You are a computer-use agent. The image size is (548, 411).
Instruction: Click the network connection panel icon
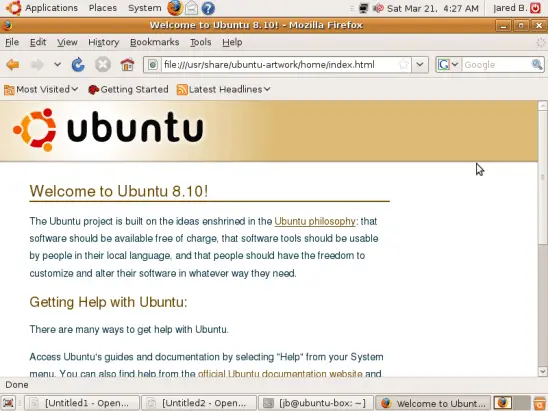click(x=363, y=8)
